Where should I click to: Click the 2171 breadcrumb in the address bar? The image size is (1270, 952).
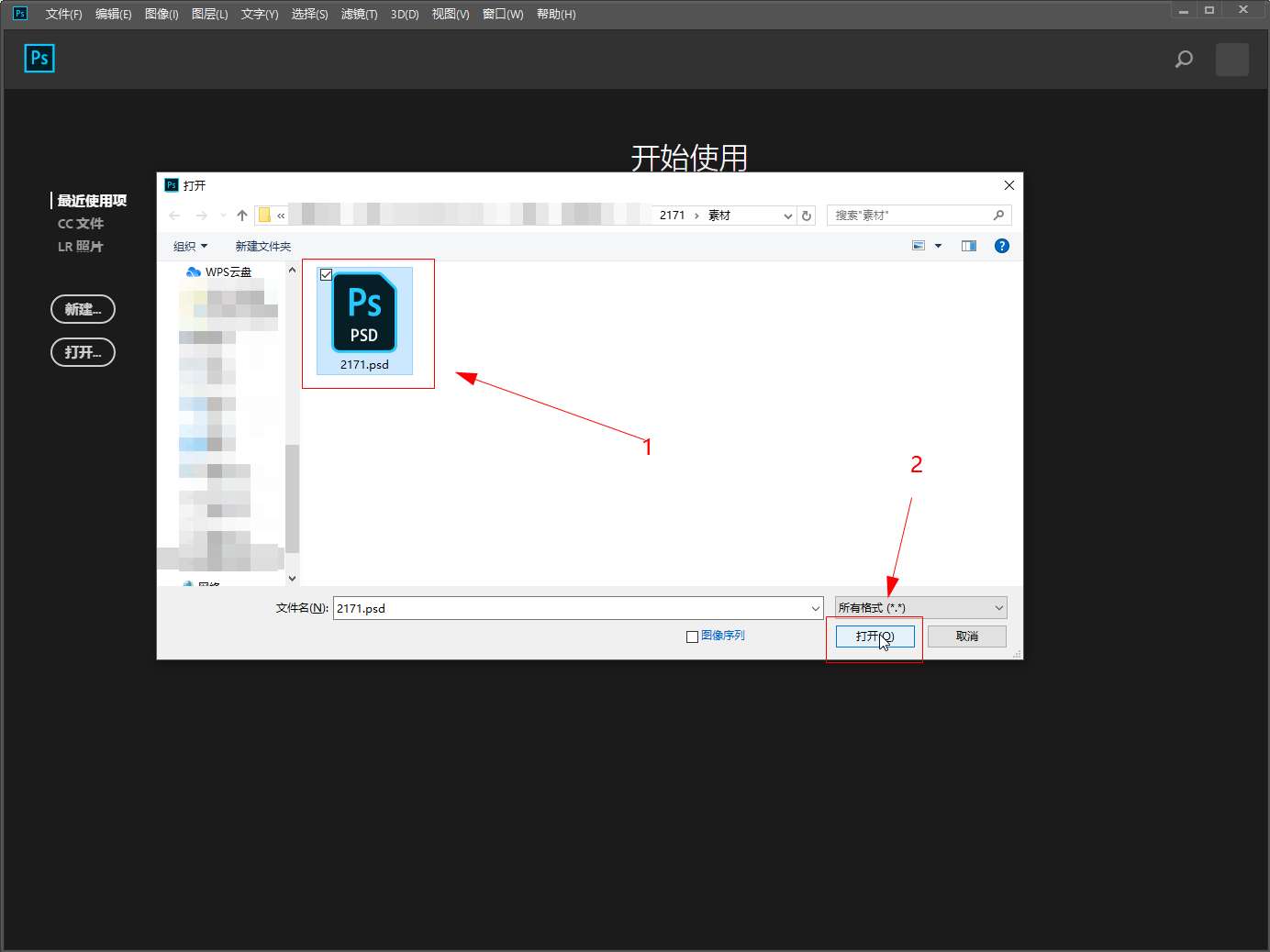pyautogui.click(x=672, y=216)
